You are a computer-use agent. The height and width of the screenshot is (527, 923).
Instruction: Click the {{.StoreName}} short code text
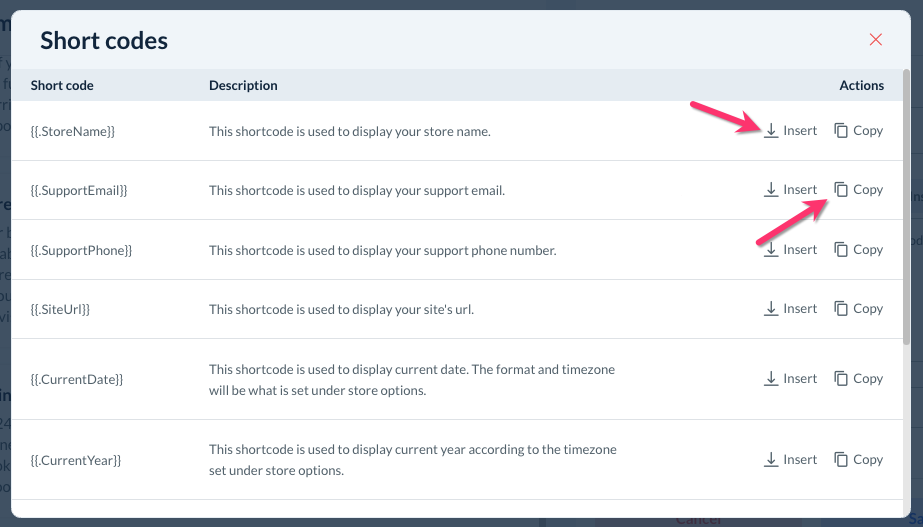coord(73,130)
